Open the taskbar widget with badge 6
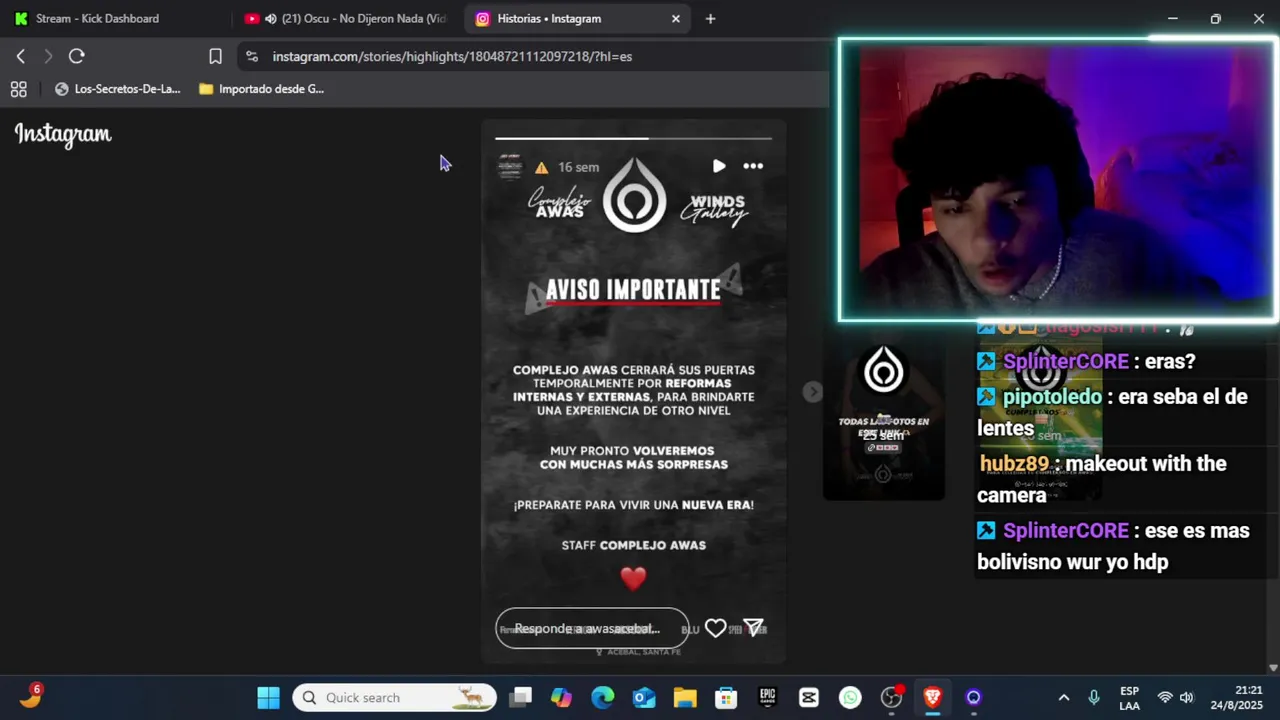The width and height of the screenshot is (1280, 720). click(x=31, y=696)
